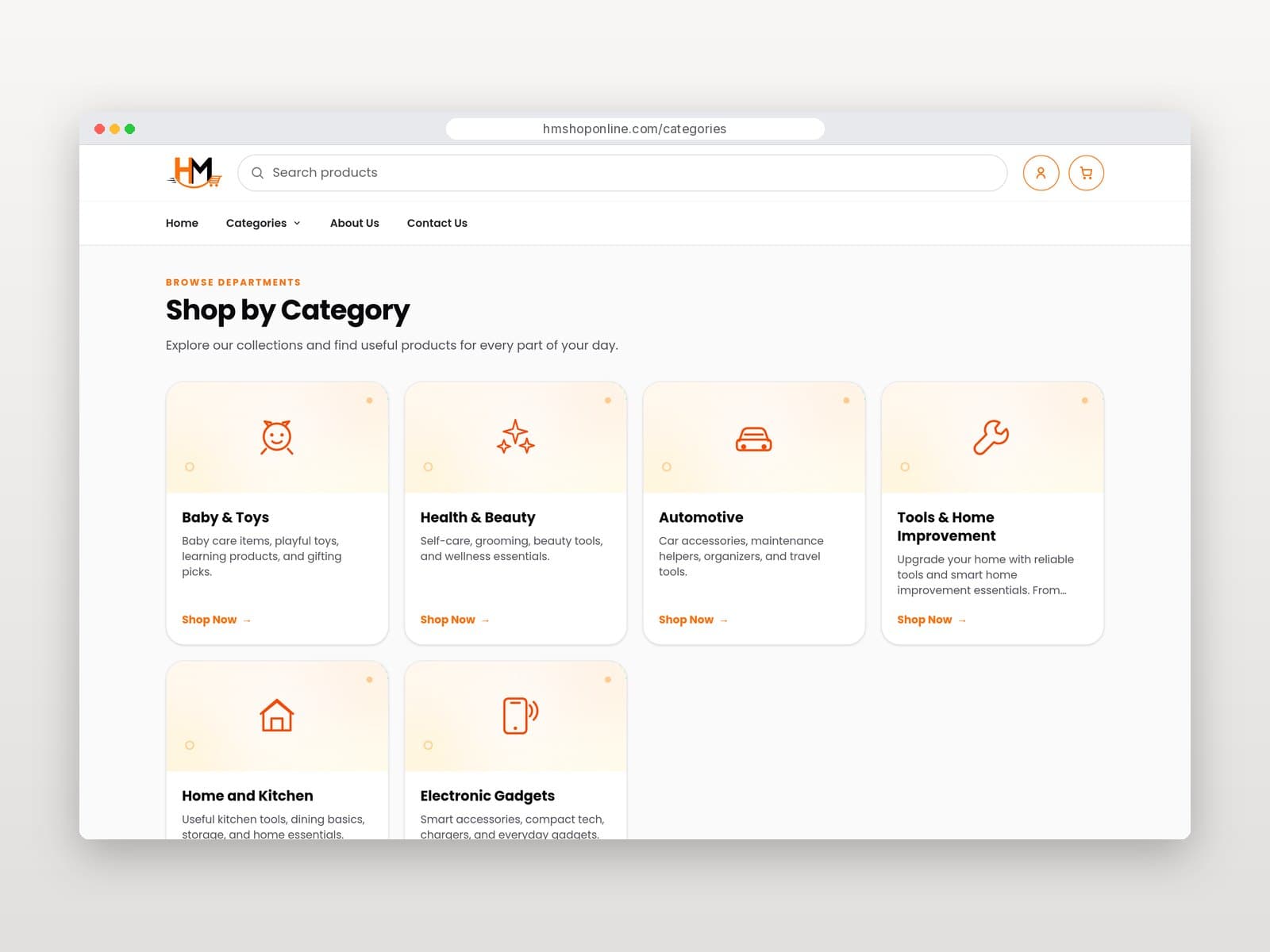The image size is (1270, 952).
Task: Click the Automotive description text
Action: tap(741, 556)
